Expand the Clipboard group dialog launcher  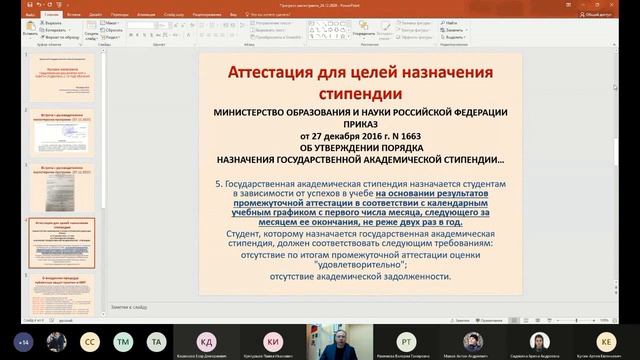pos(80,44)
